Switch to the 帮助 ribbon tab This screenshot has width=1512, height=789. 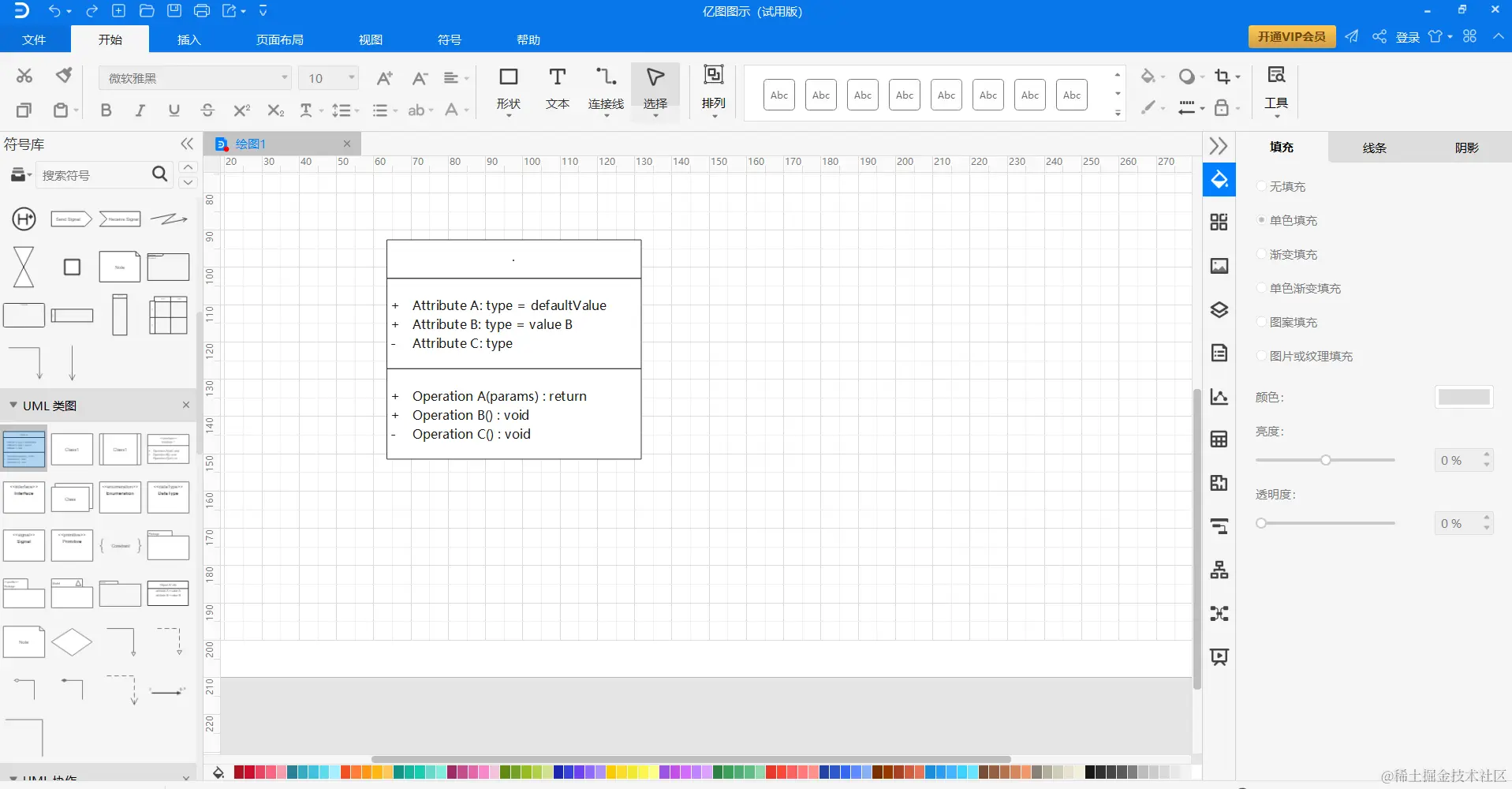[528, 39]
